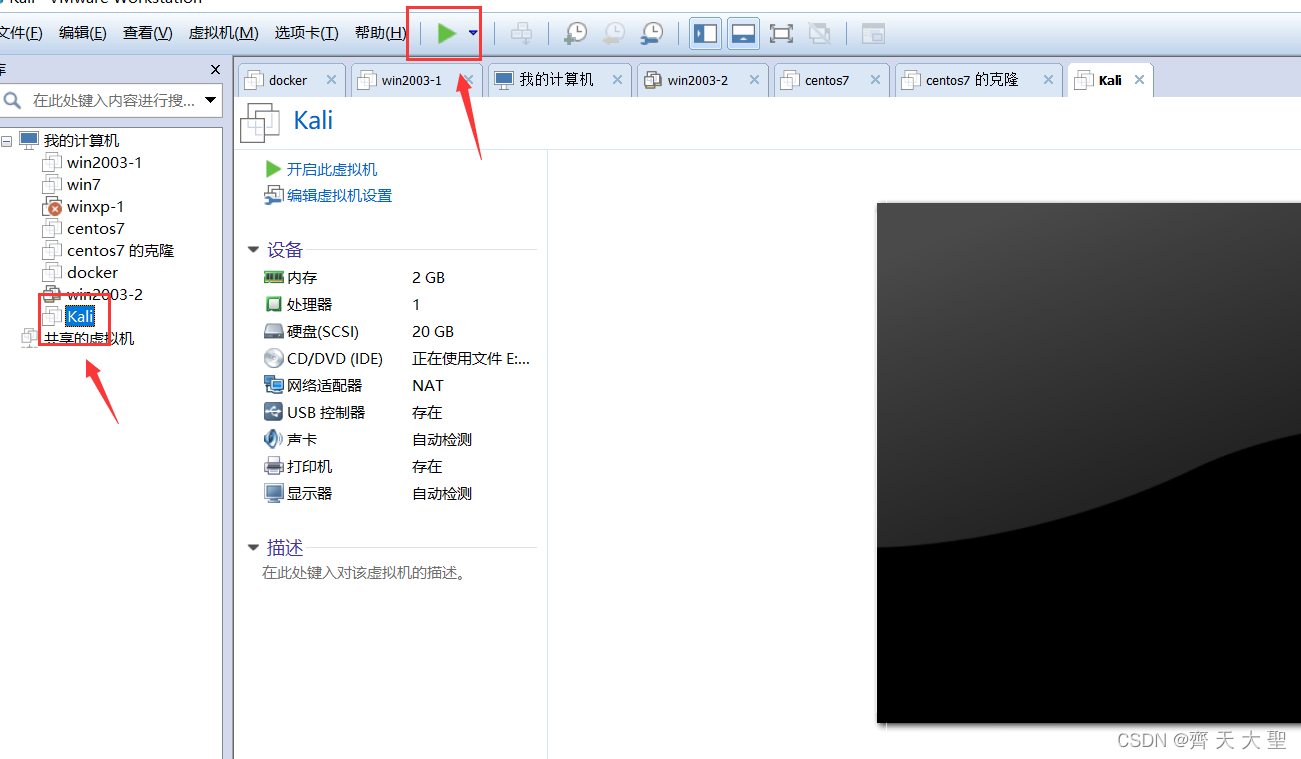
Task: Select win2003-1 in the library tree
Action: tap(104, 163)
